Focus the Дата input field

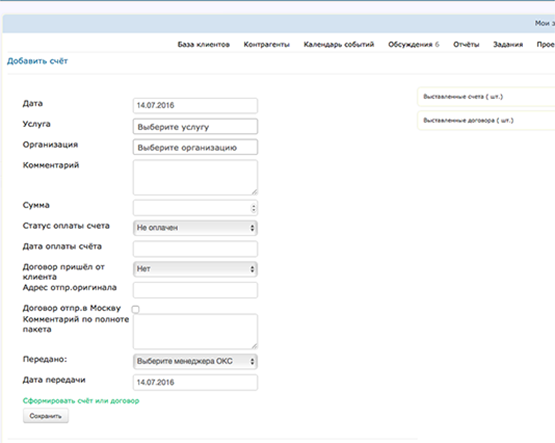(x=195, y=105)
